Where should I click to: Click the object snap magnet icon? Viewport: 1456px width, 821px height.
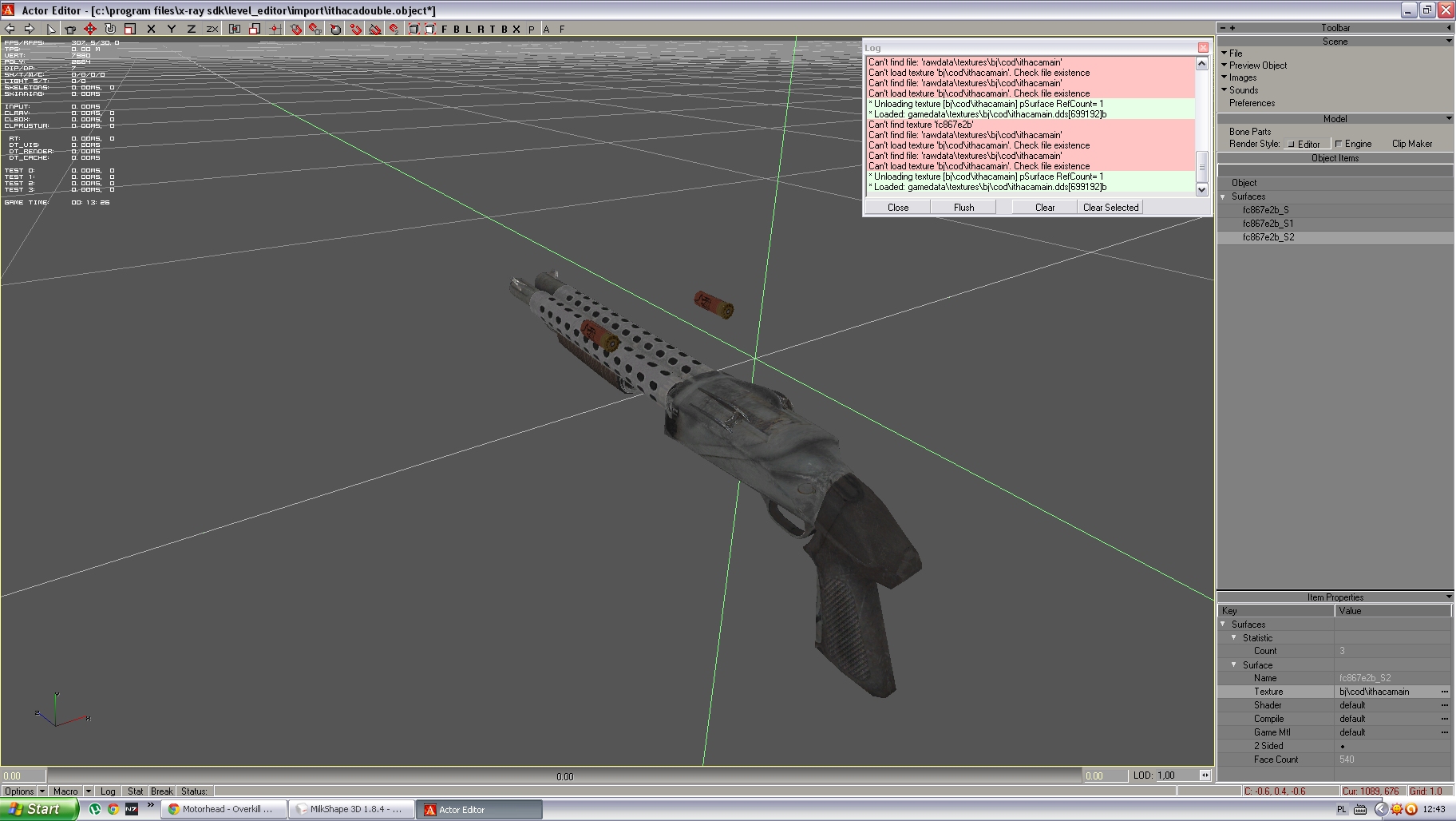point(316,29)
